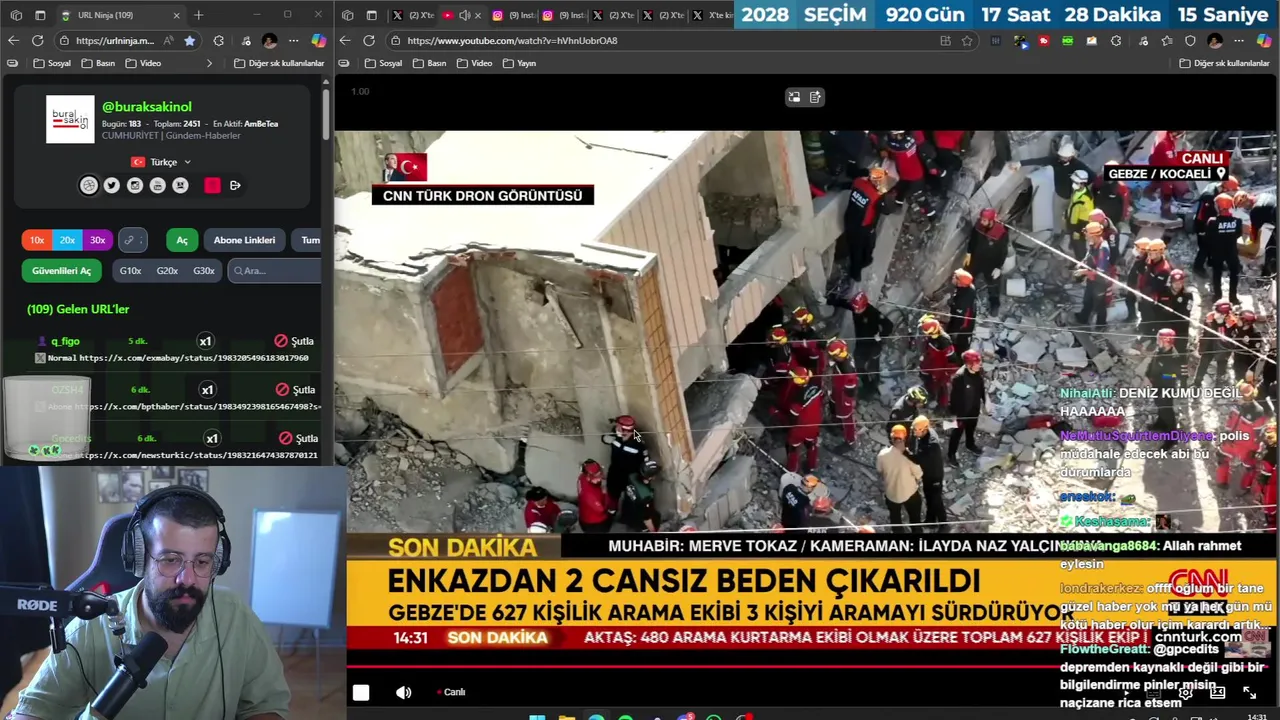Open the extensions puzzle icon in YouTube window
Image resolution: width=1280 pixels, height=720 pixels.
[1116, 41]
